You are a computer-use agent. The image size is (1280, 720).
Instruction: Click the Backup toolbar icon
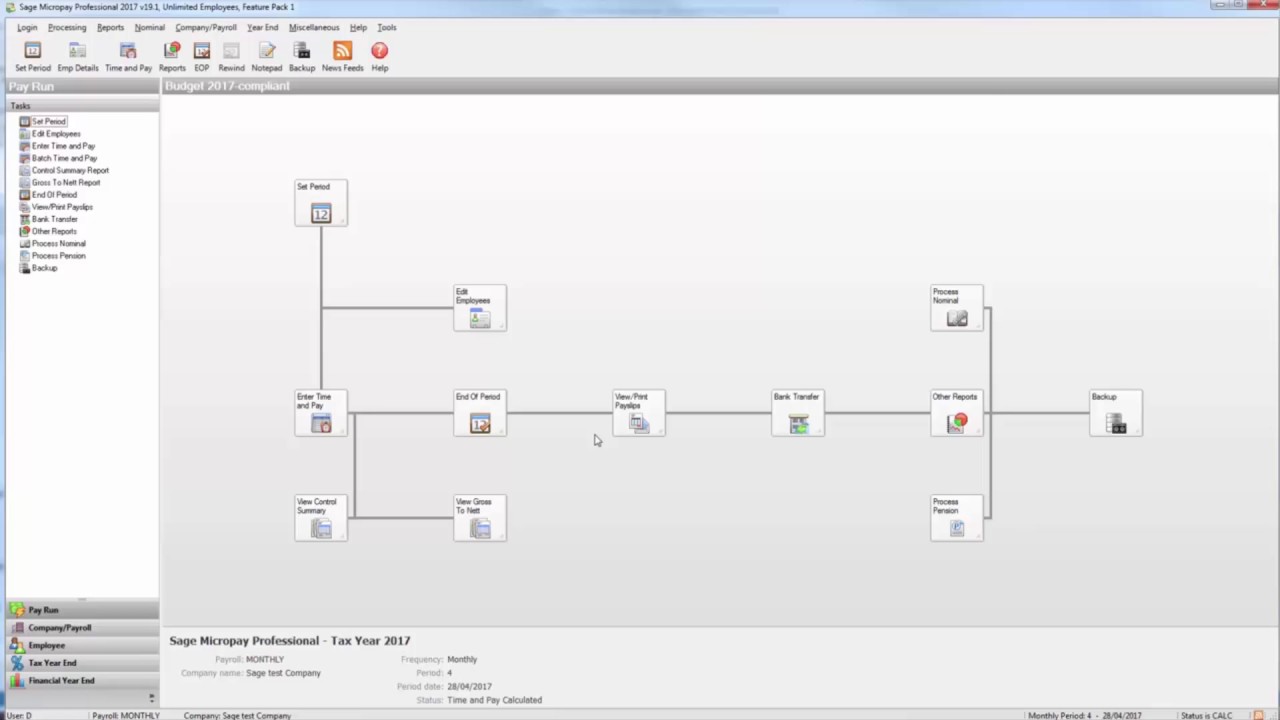(302, 57)
